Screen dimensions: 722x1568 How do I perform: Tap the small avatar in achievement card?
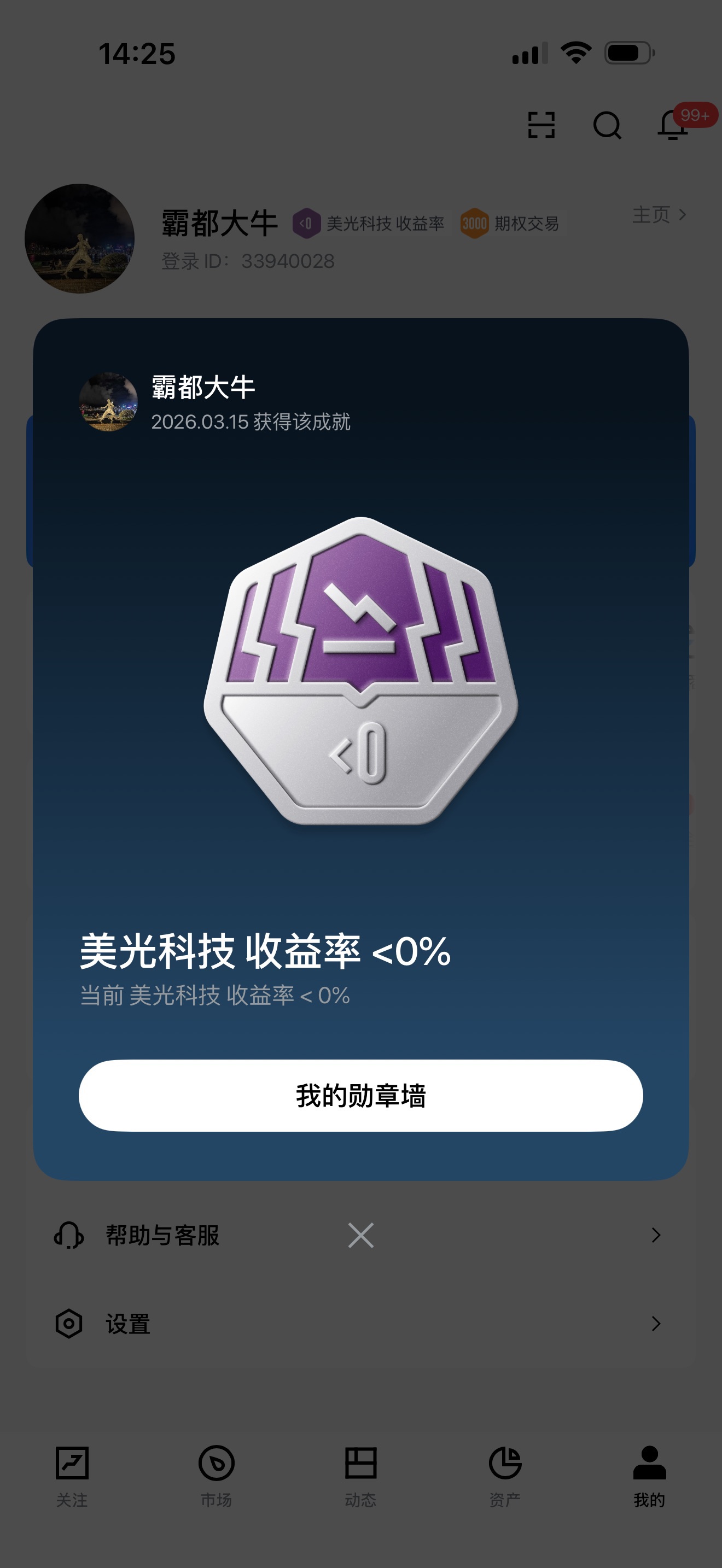coord(108,402)
